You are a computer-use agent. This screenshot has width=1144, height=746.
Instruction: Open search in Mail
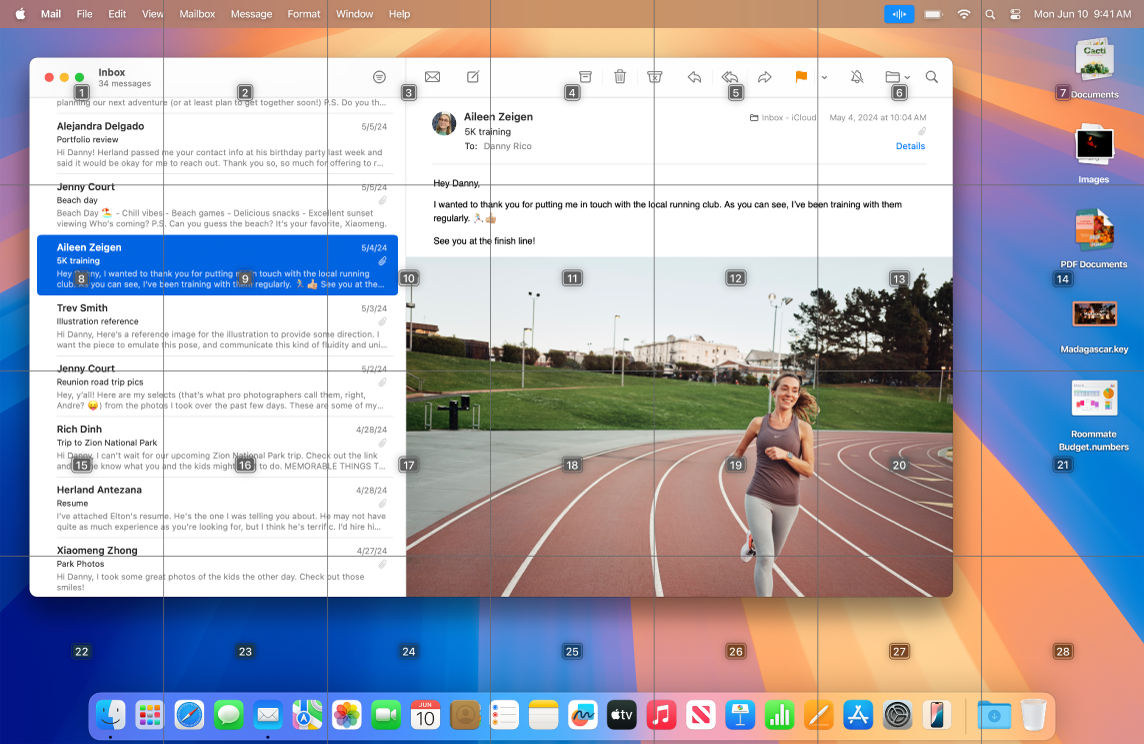(931, 76)
